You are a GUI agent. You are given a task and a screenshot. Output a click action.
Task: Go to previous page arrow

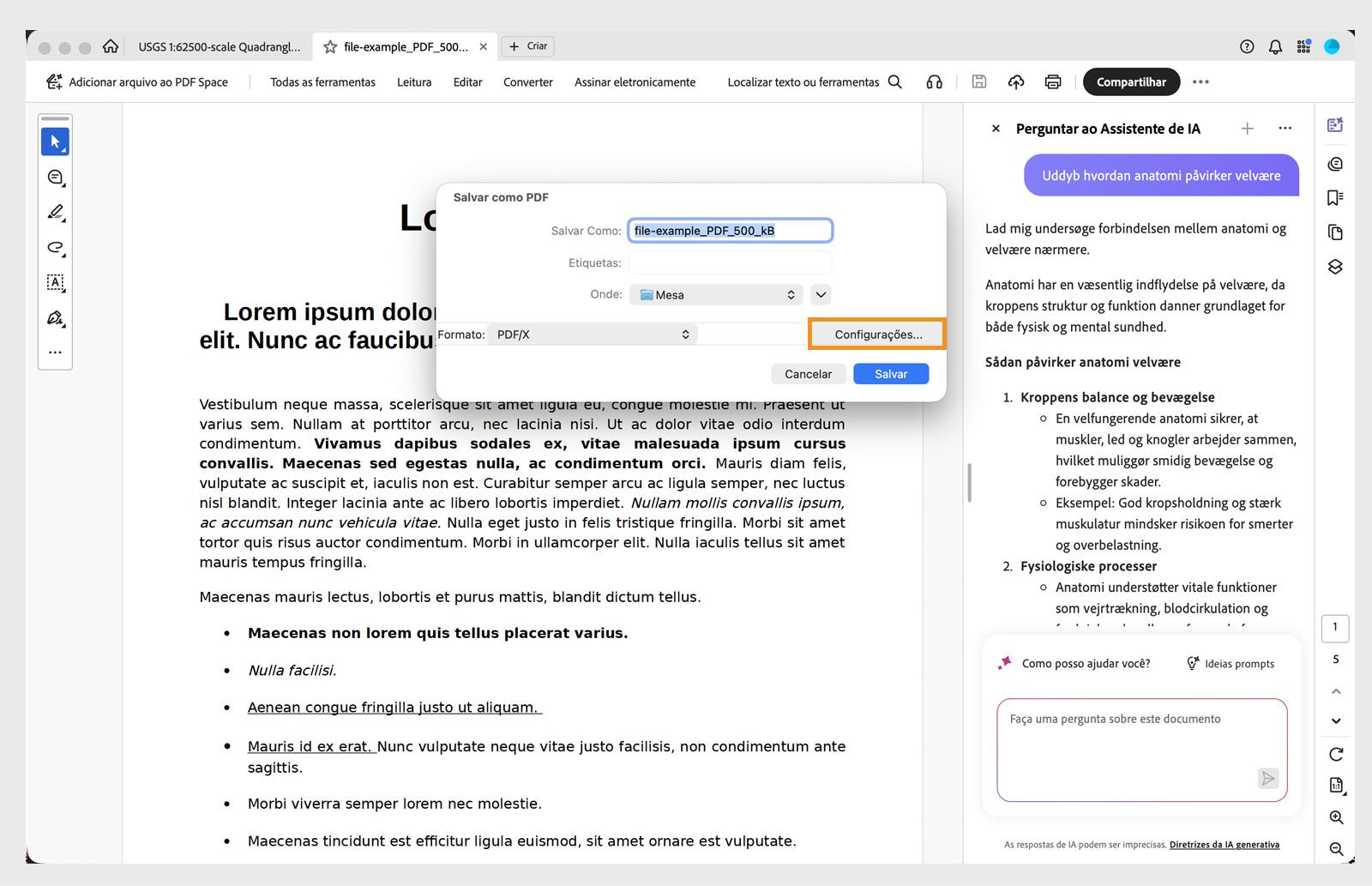(x=1336, y=691)
